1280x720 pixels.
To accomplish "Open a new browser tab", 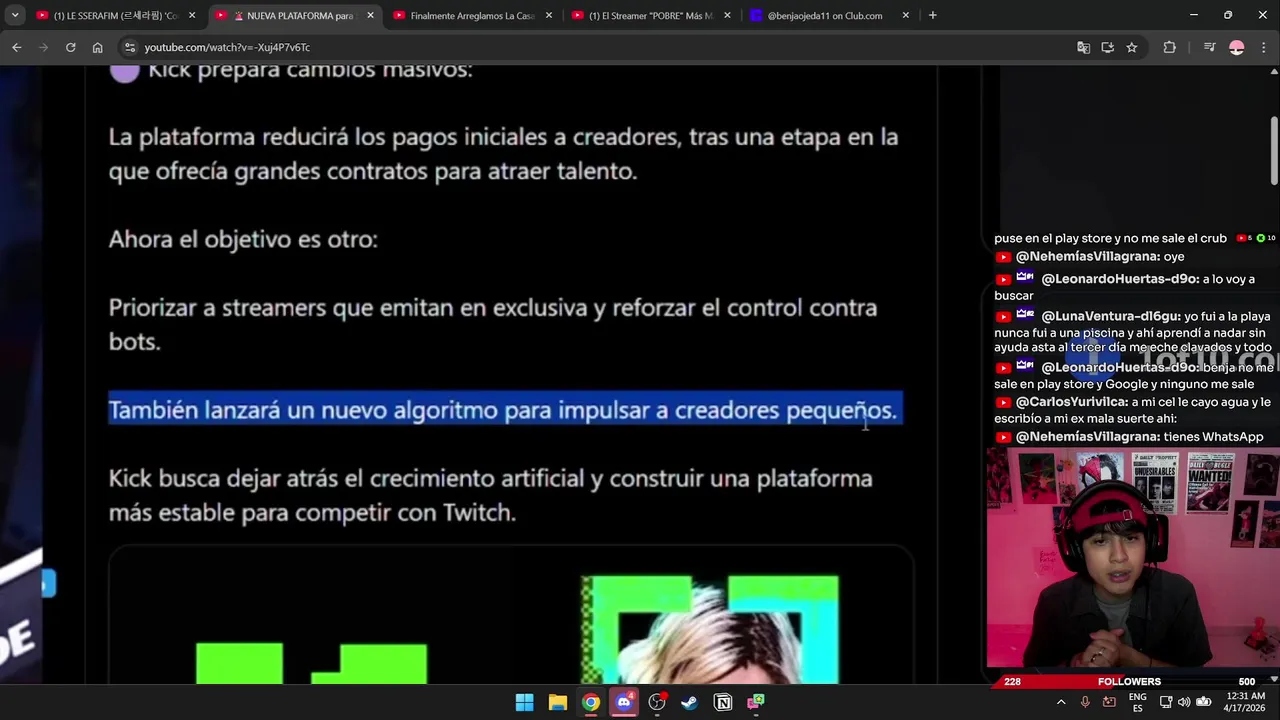I will 932,15.
